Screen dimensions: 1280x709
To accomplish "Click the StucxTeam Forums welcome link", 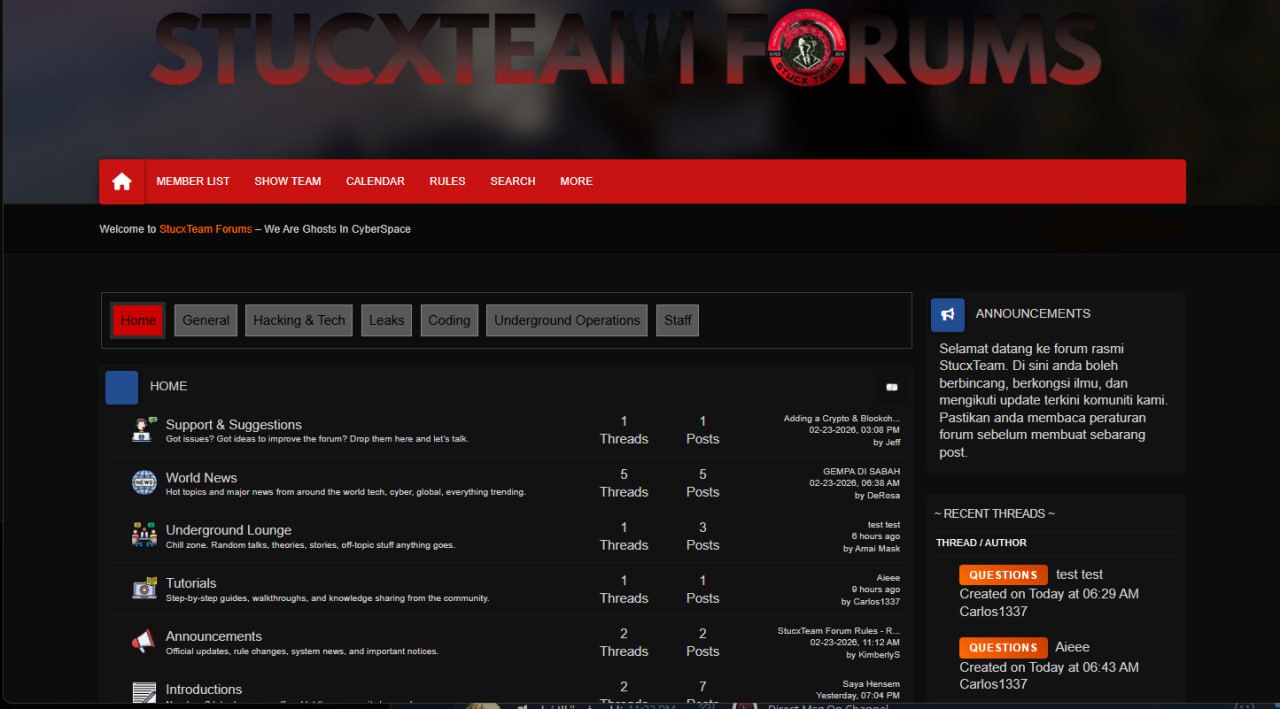I will [205, 228].
